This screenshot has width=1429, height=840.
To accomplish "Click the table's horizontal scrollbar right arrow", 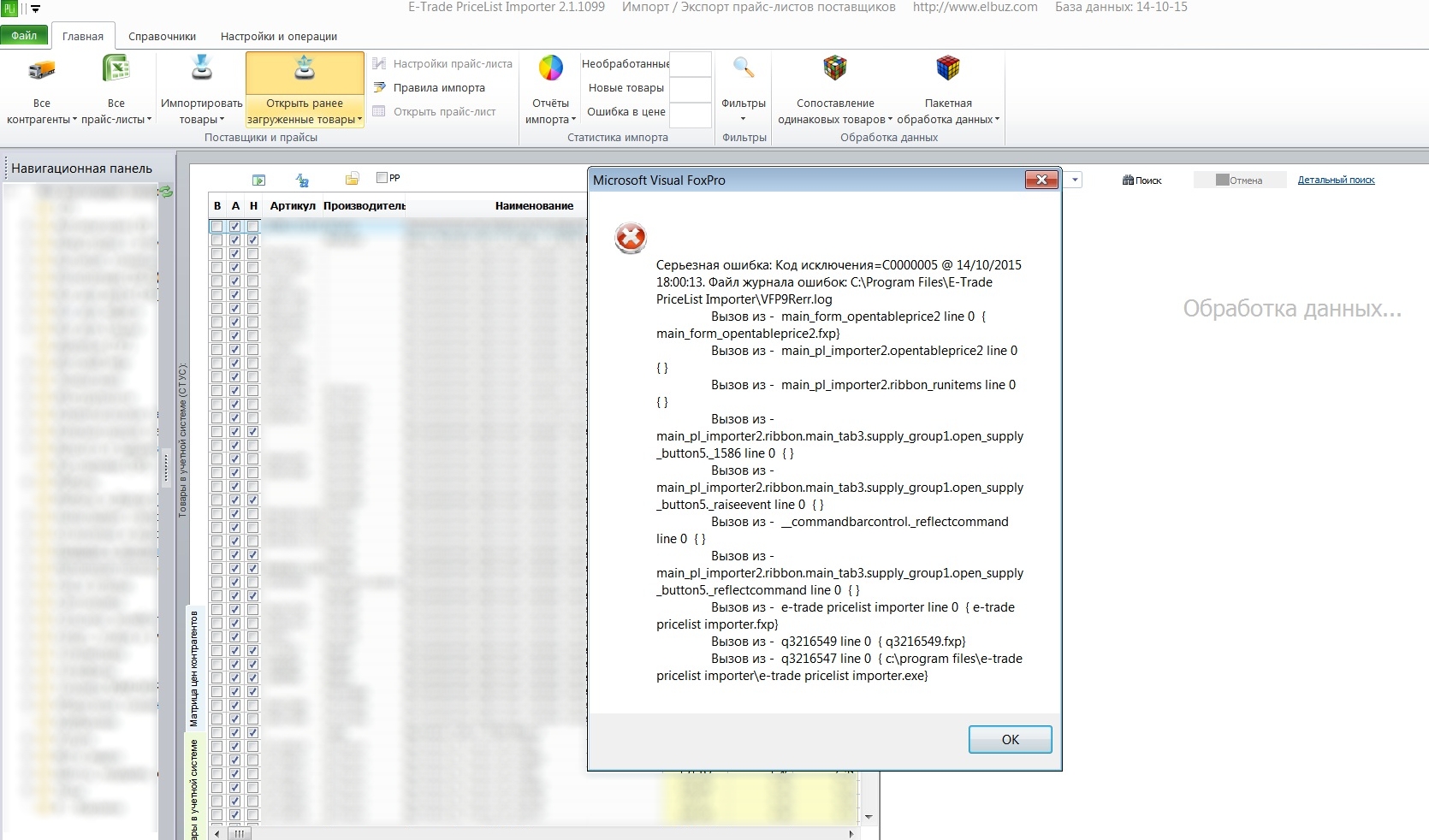I will tap(851, 833).
